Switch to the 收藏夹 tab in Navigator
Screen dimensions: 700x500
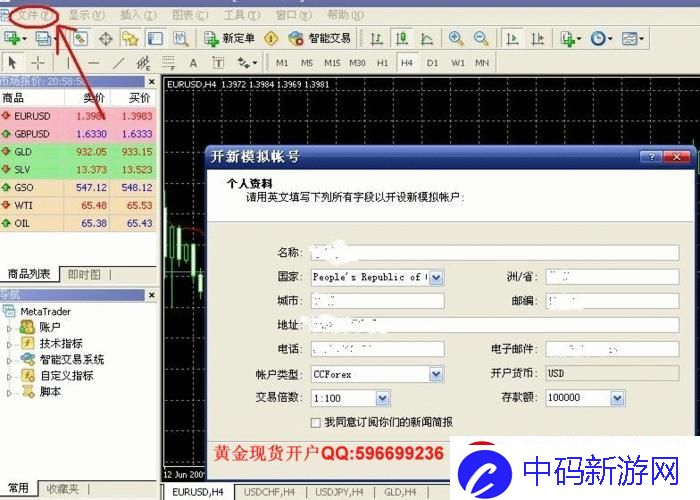point(62,489)
